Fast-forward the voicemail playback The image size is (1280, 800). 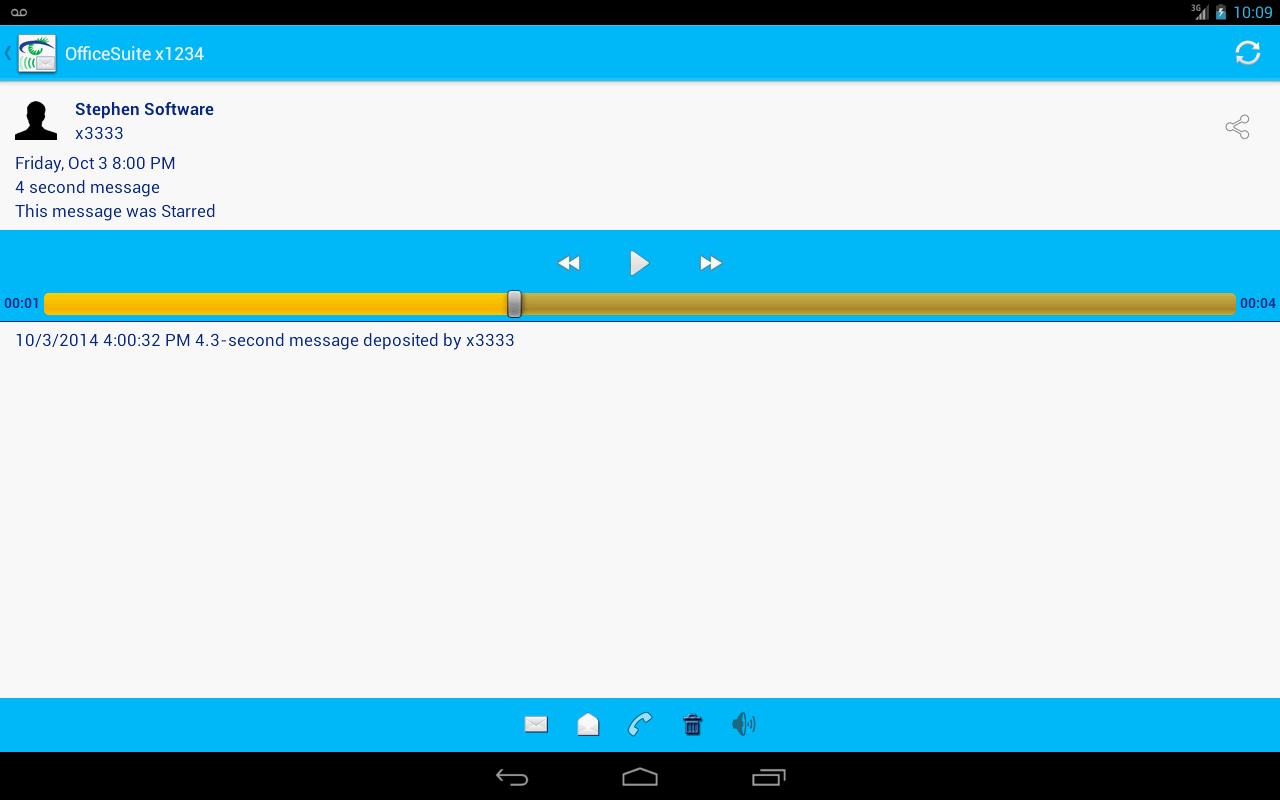[711, 263]
